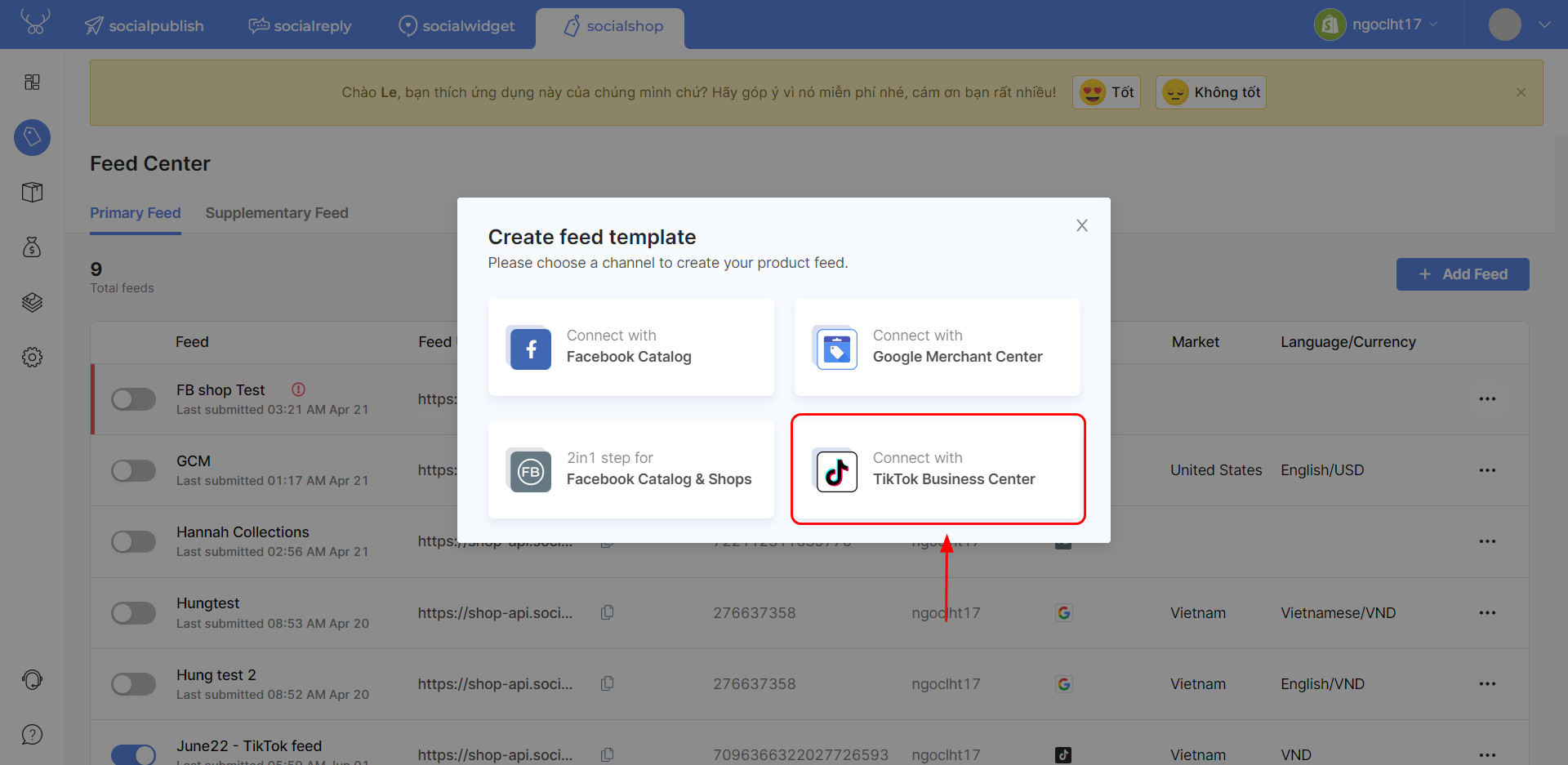Click the Socialhead deer logo
Image resolution: width=1568 pixels, height=765 pixels.
click(x=35, y=22)
